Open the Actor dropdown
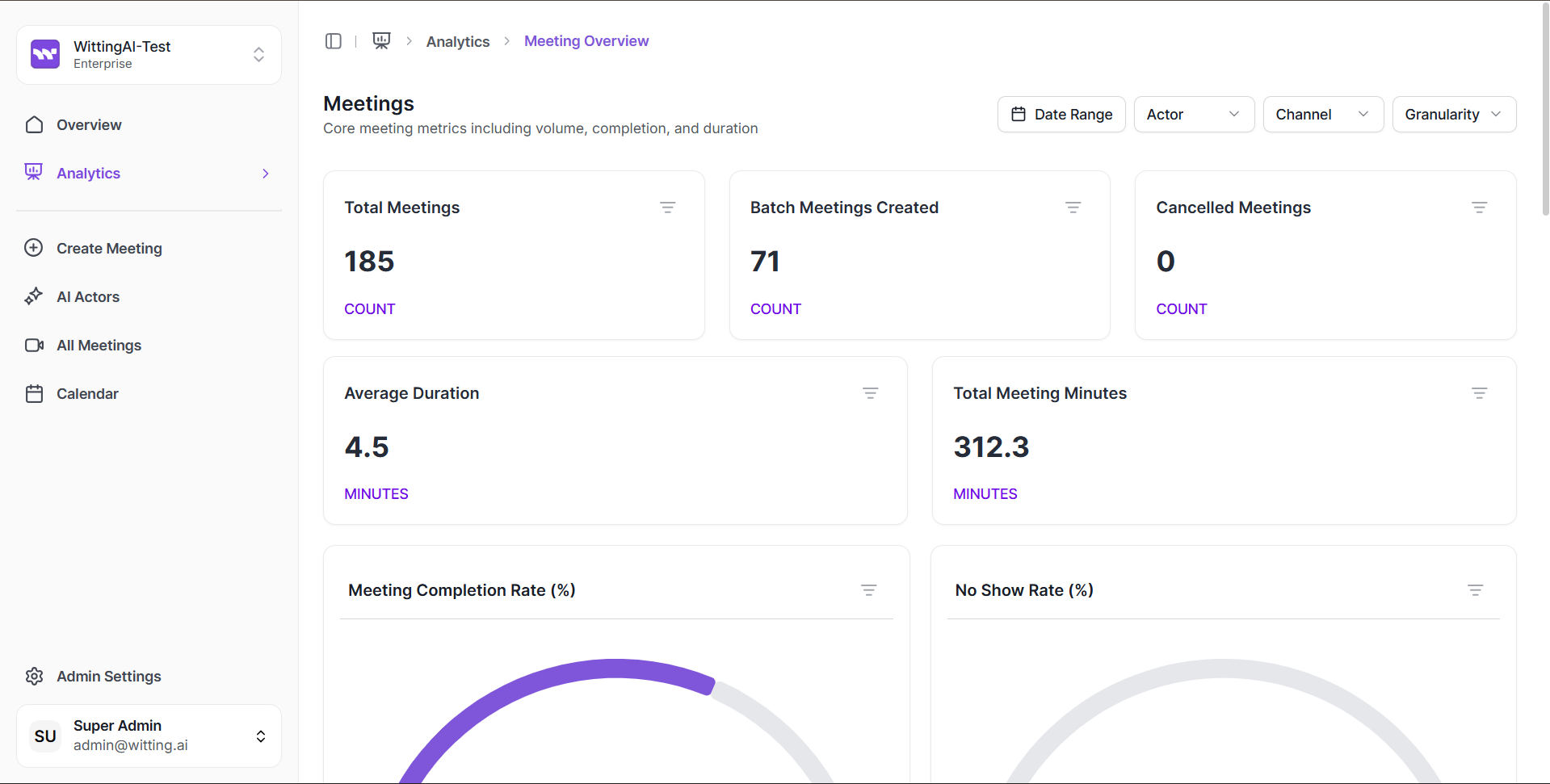 (x=1193, y=115)
